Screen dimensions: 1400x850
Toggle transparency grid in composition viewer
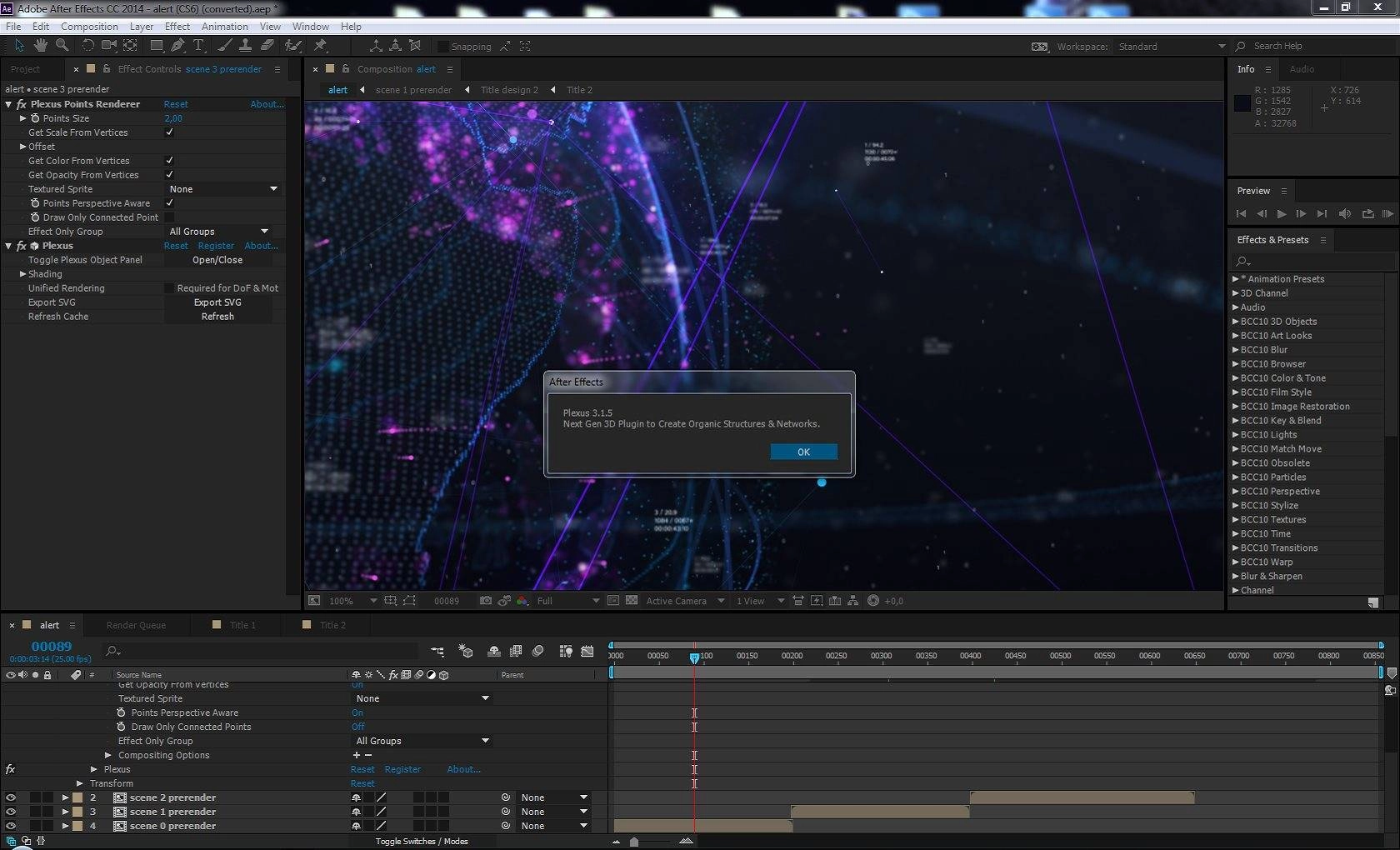coord(632,600)
